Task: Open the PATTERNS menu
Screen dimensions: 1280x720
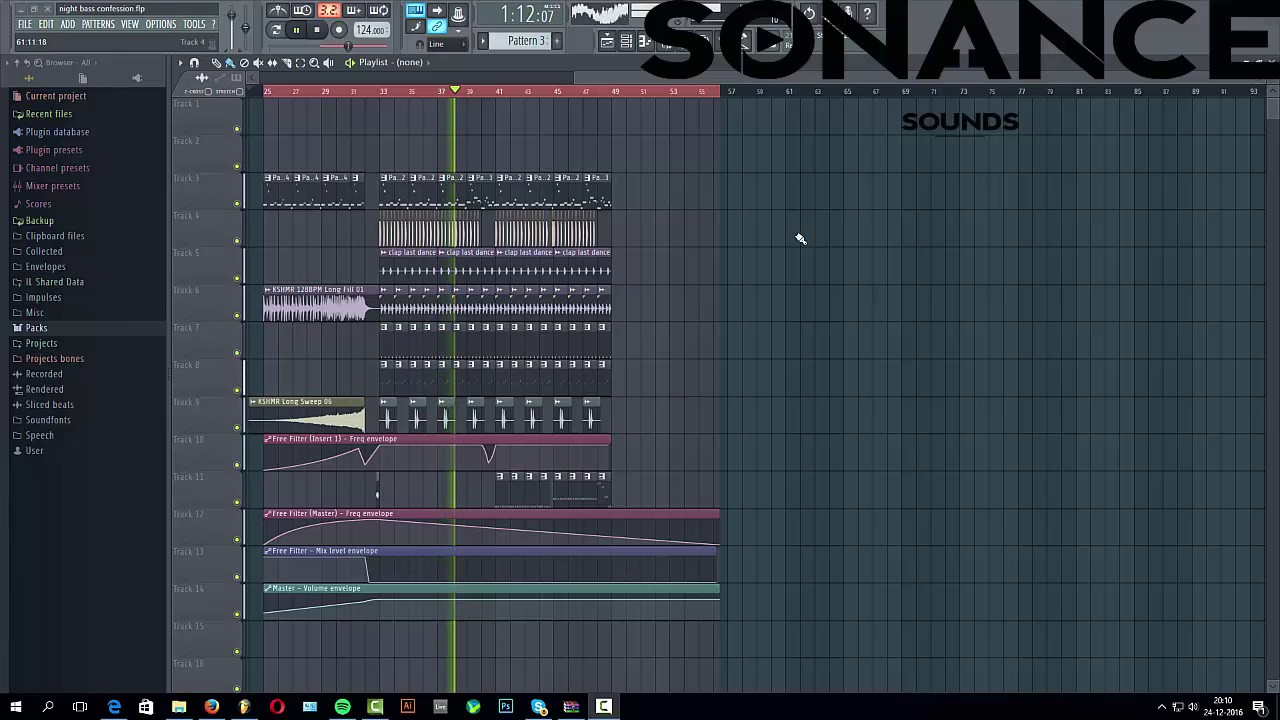Action: click(x=98, y=24)
